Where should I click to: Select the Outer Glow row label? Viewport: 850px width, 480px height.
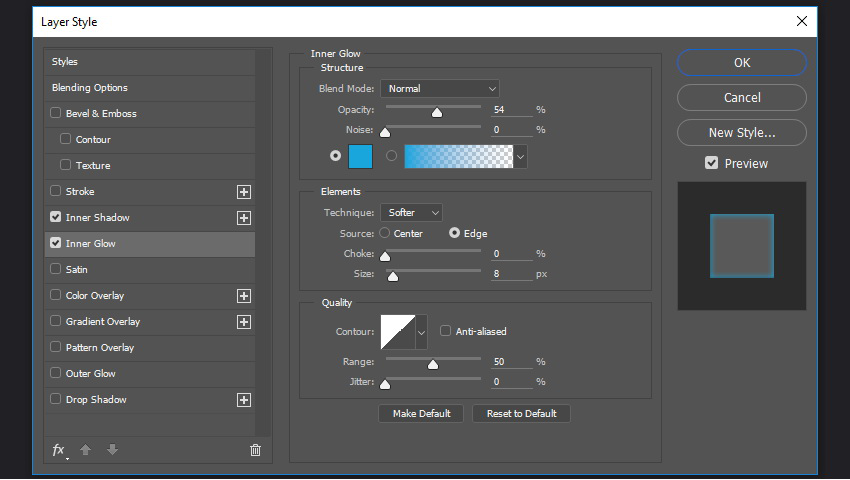coord(91,374)
